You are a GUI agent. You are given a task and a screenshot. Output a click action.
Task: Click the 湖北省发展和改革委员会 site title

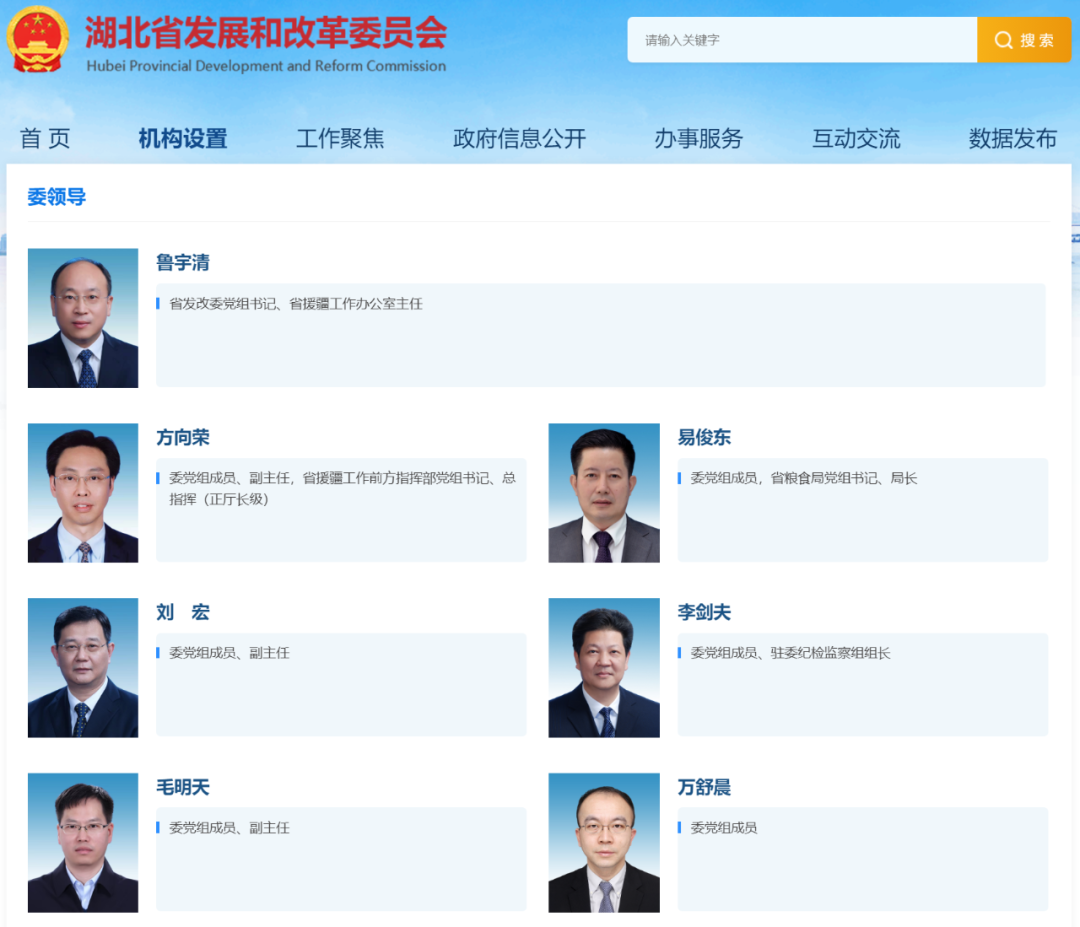click(x=265, y=34)
